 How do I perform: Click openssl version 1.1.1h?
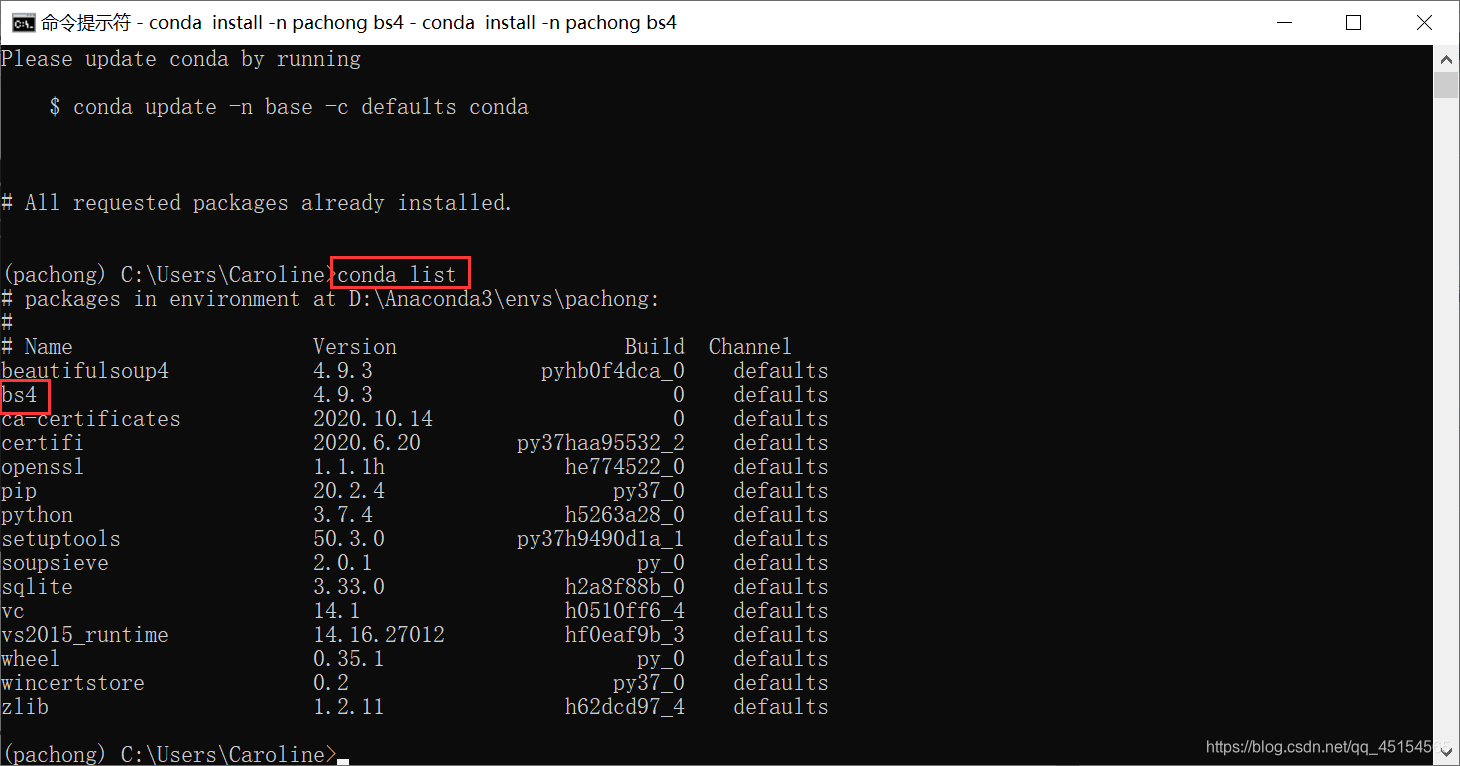(349, 467)
